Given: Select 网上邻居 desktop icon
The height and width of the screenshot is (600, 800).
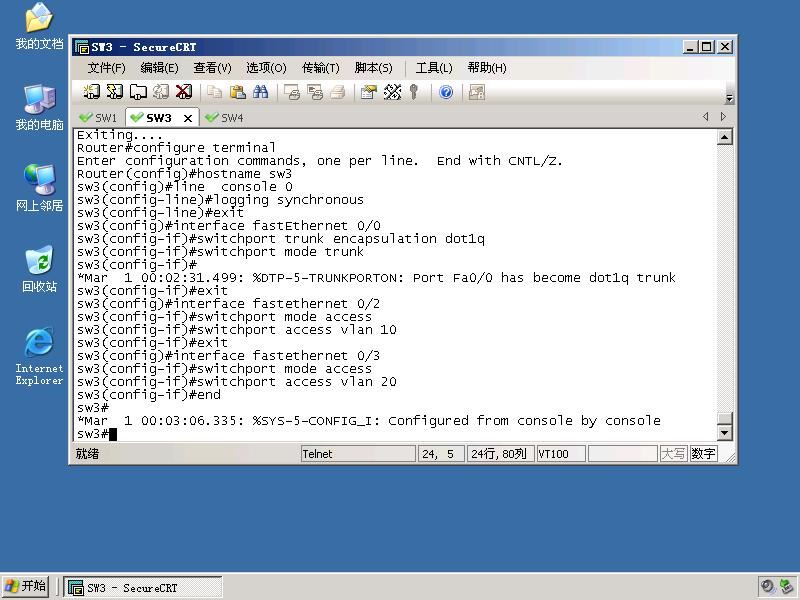Looking at the screenshot, I should coord(39,188).
